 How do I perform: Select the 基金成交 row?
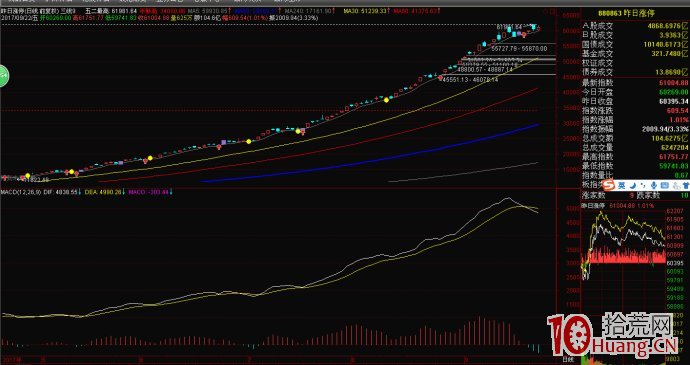[635, 53]
